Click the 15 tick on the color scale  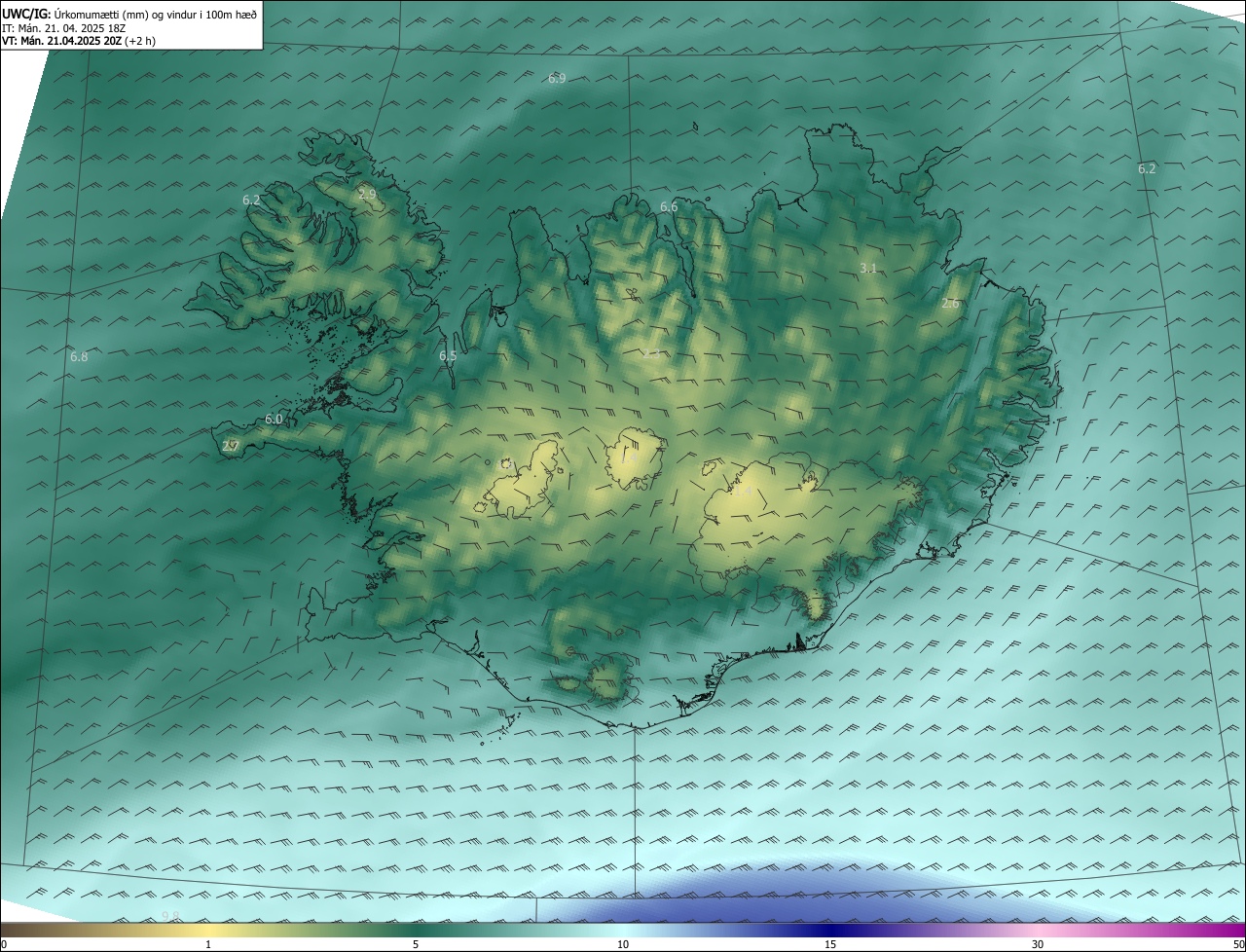point(830,944)
